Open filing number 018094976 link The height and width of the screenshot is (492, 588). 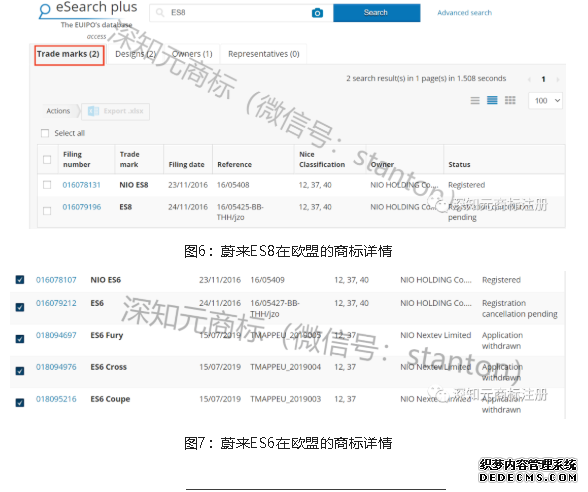(x=56, y=367)
